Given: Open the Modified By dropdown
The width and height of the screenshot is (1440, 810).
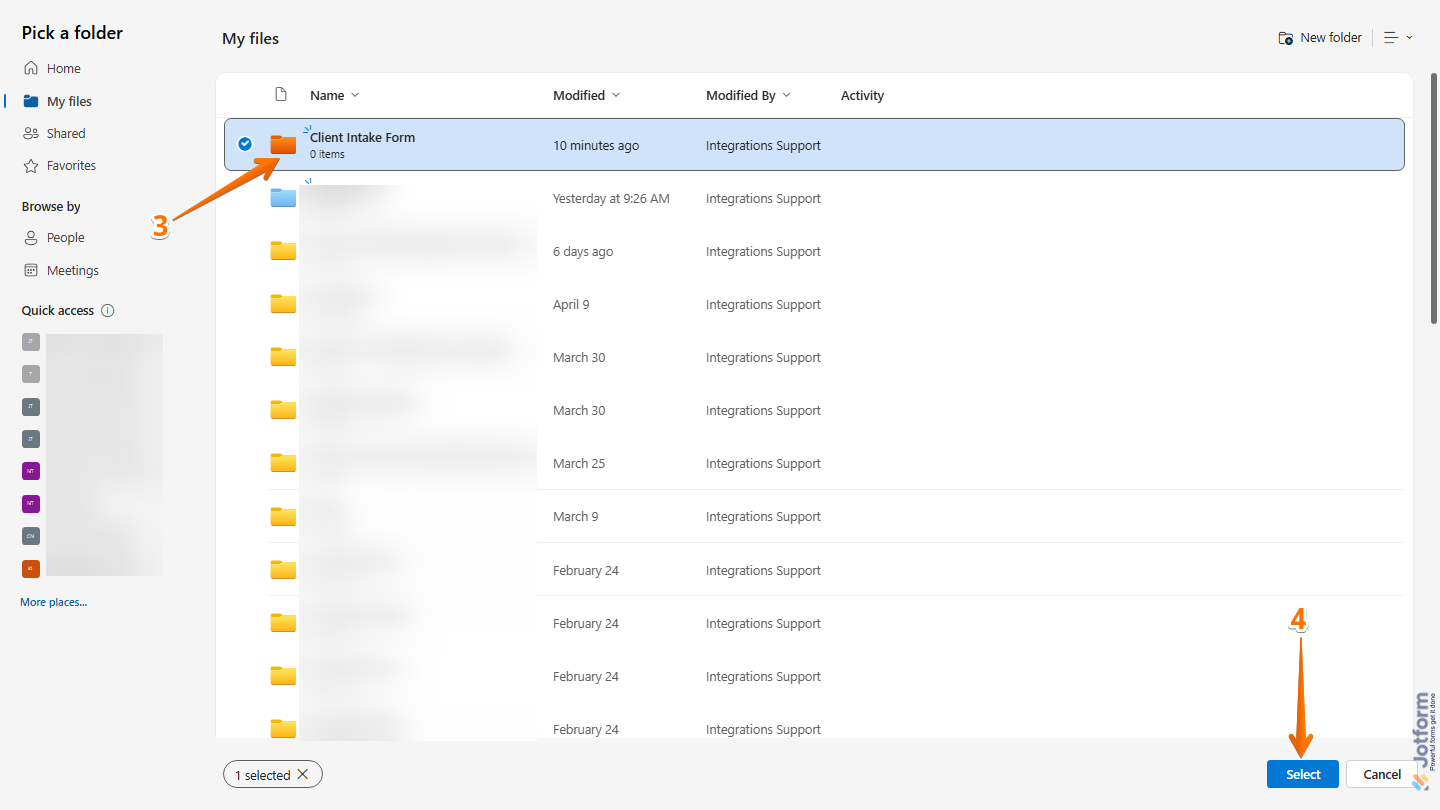Looking at the screenshot, I should (789, 95).
